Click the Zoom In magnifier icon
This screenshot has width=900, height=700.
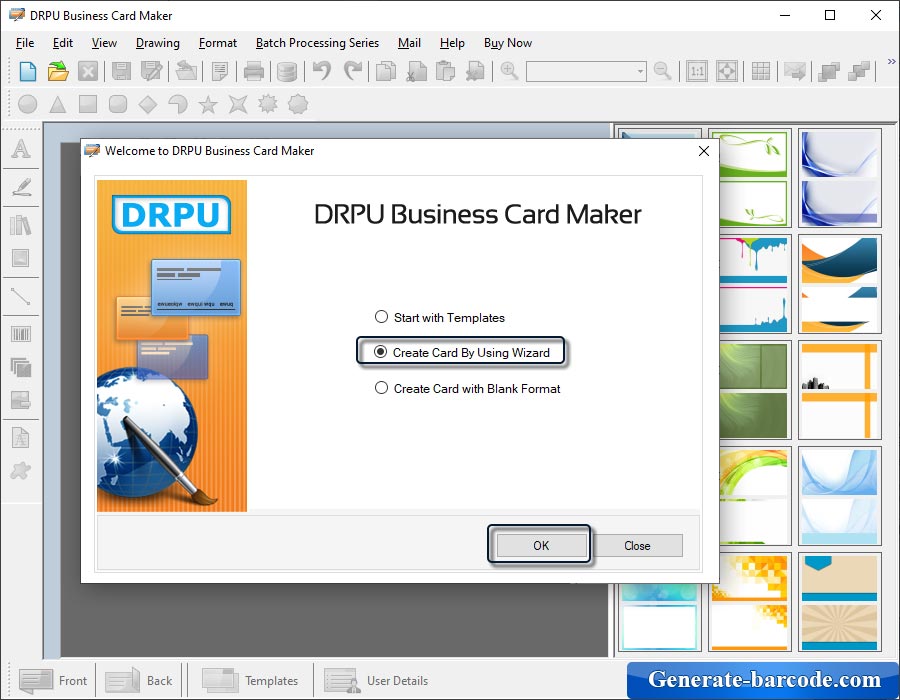coord(509,72)
